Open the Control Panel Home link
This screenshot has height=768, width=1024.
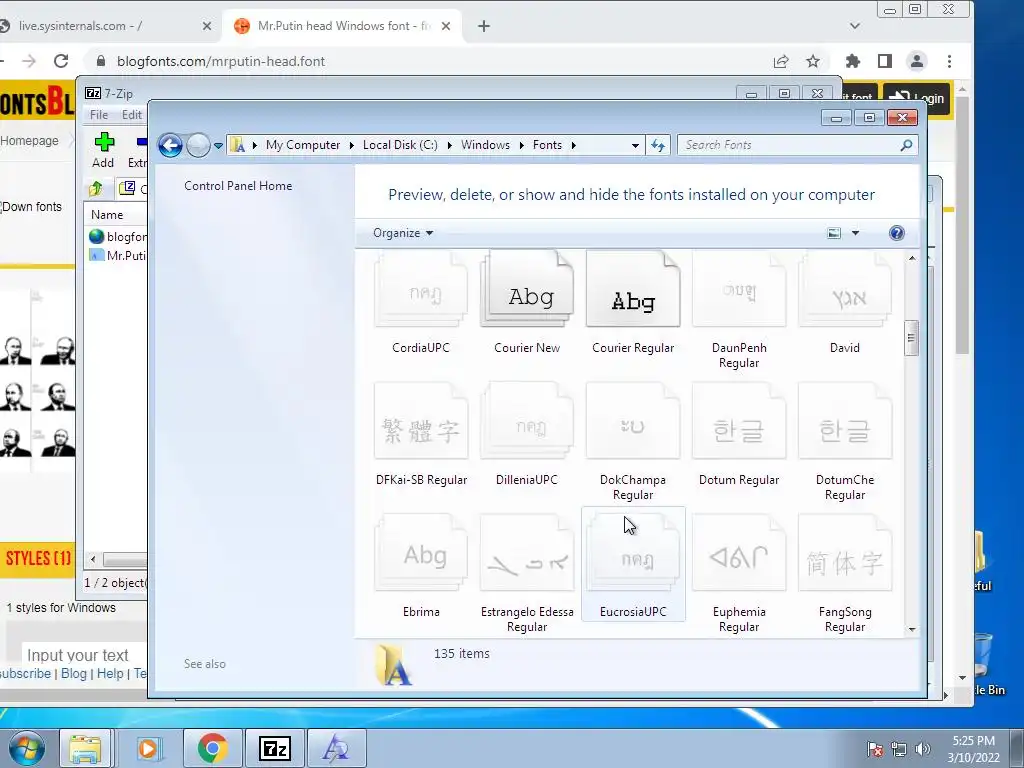(x=238, y=186)
